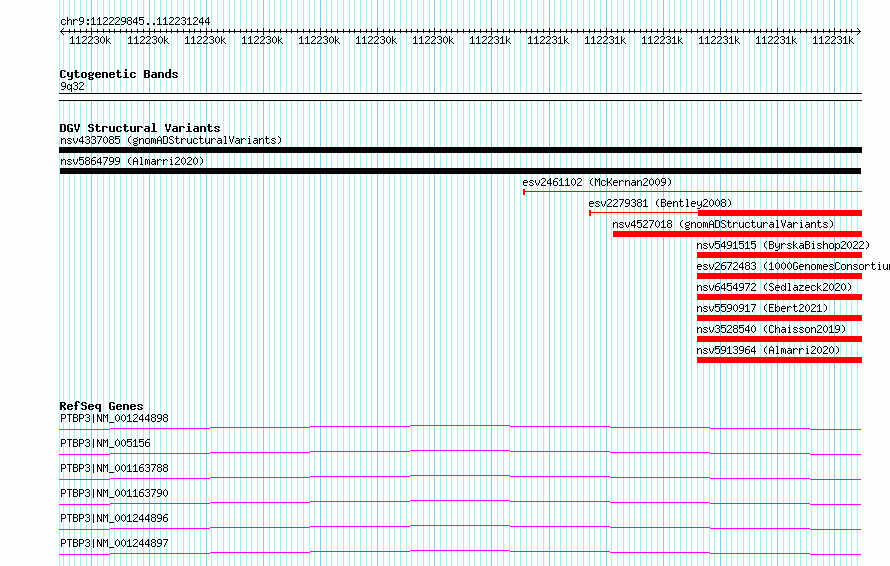
Task: Open nsv5913964 (Almarri2020) variant label
Action: 768,350
